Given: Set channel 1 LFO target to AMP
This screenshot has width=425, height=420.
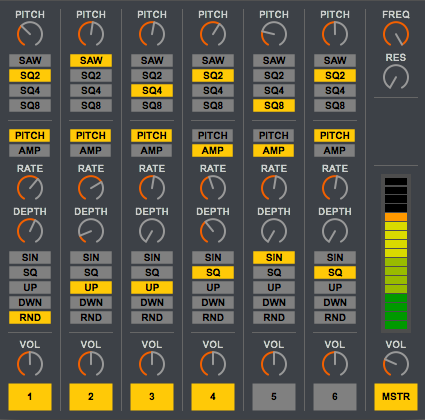Looking at the screenshot, I should pos(30,150).
